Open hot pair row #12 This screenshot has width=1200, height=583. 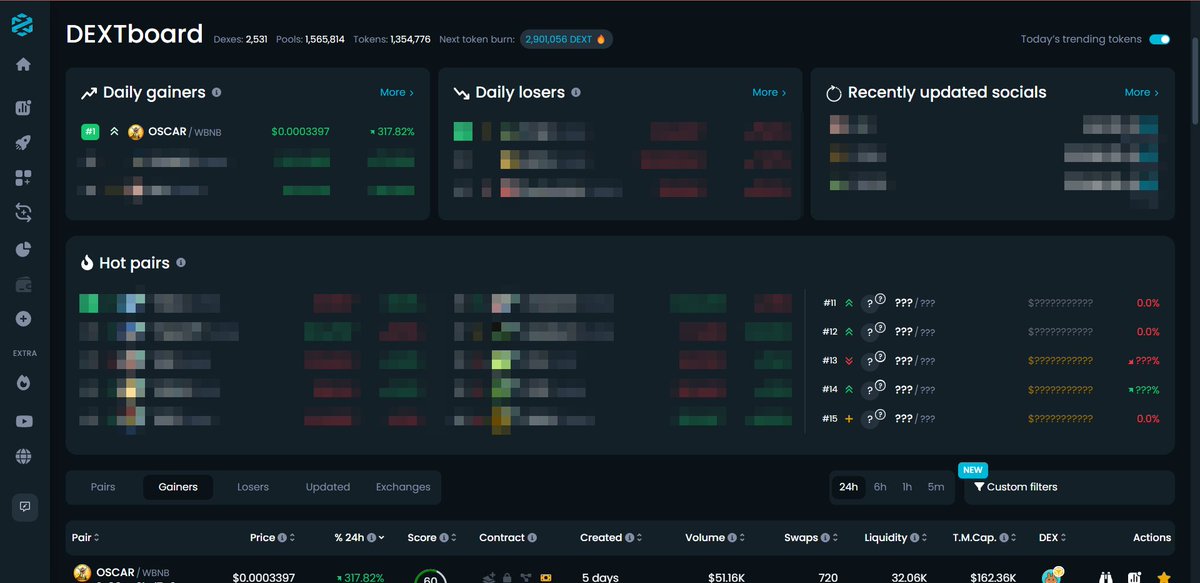[991, 332]
